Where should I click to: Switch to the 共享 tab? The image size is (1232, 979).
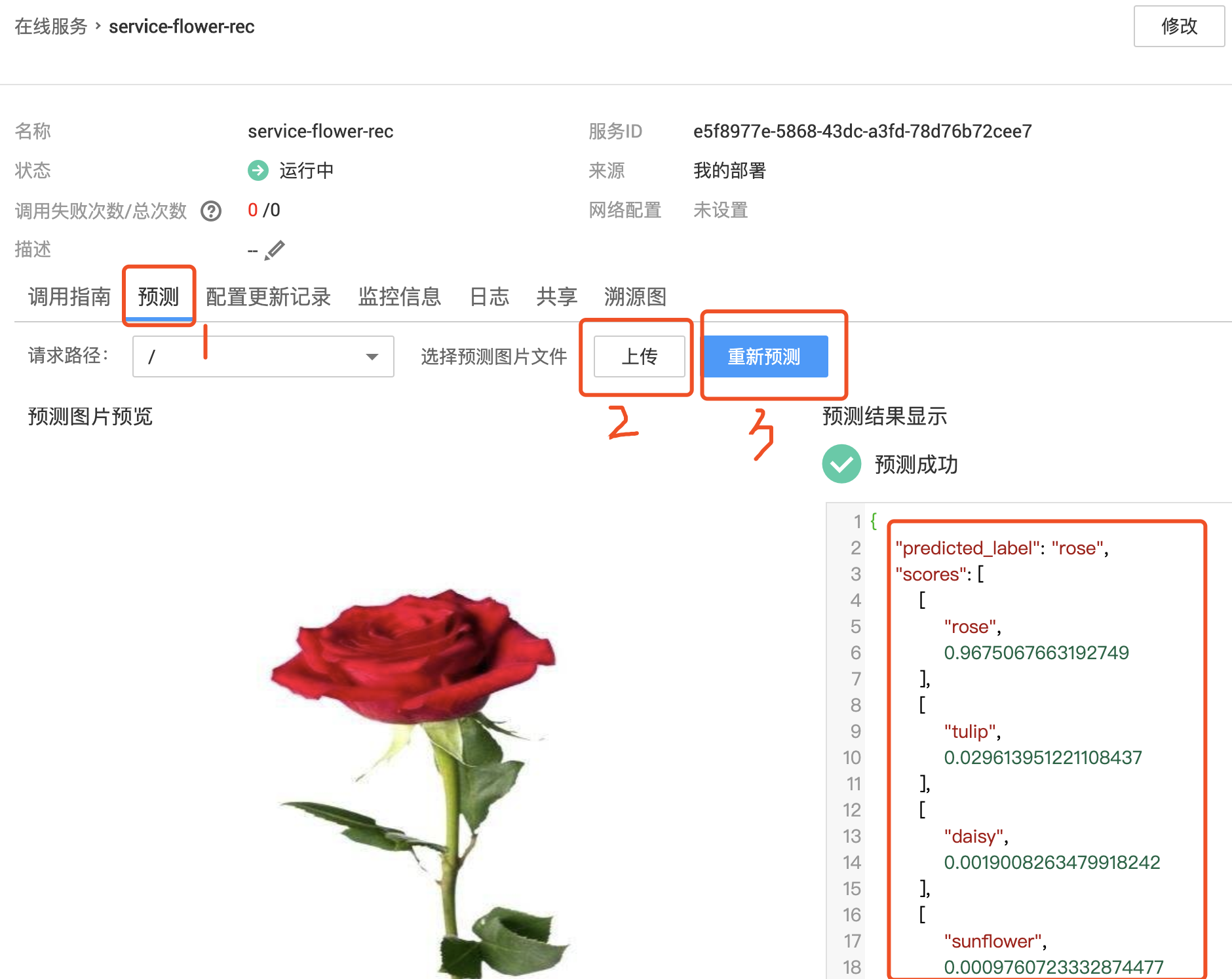point(557,297)
